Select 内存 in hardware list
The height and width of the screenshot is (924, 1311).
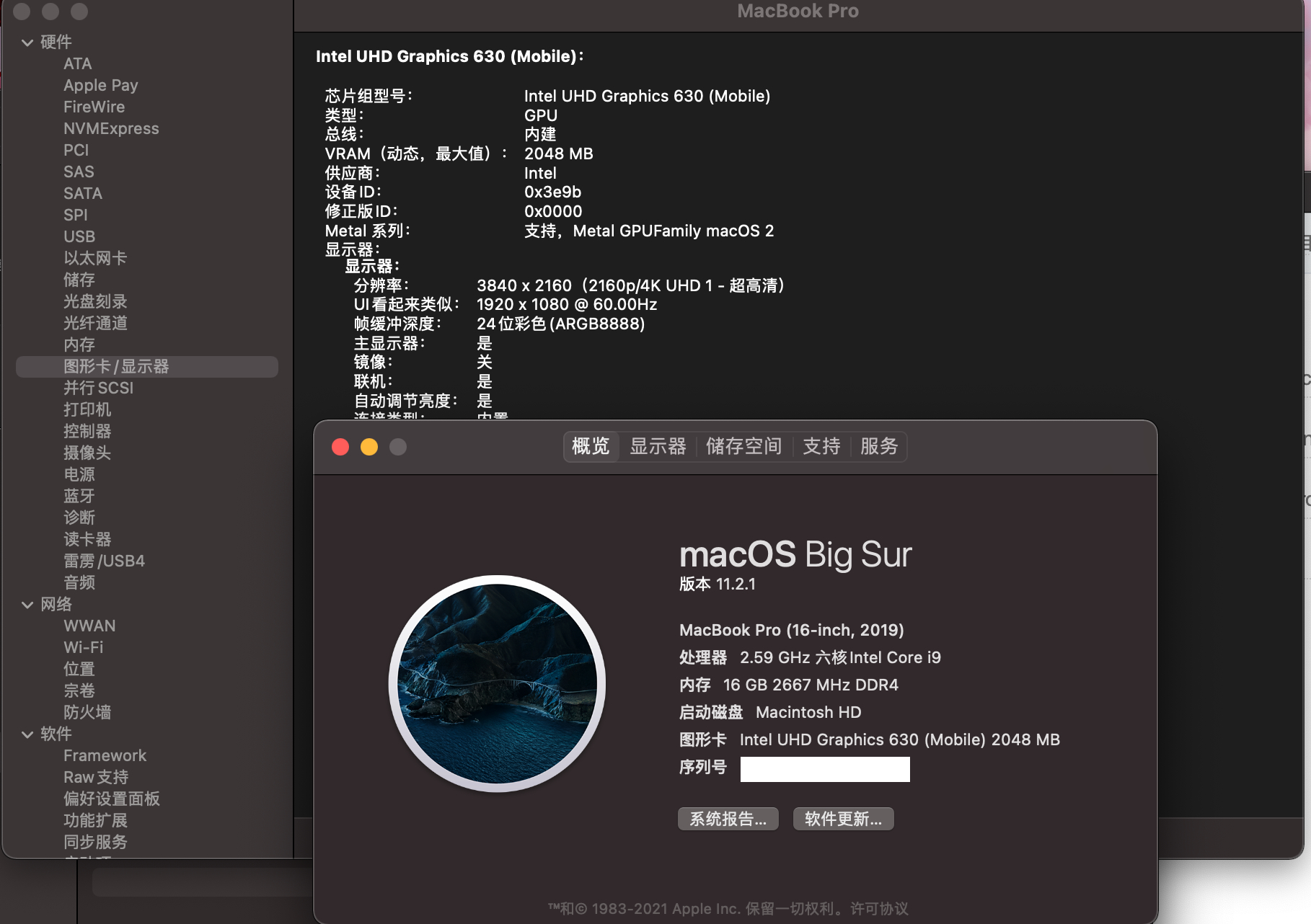tap(79, 345)
